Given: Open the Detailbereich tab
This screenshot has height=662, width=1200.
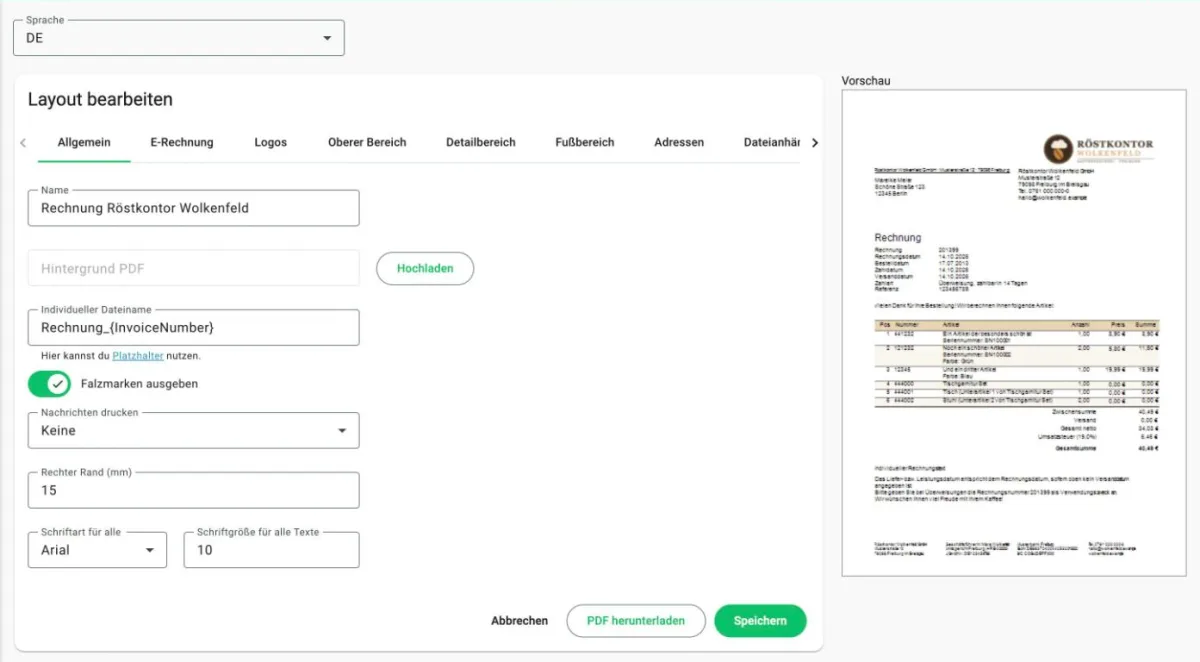Looking at the screenshot, I should [481, 142].
